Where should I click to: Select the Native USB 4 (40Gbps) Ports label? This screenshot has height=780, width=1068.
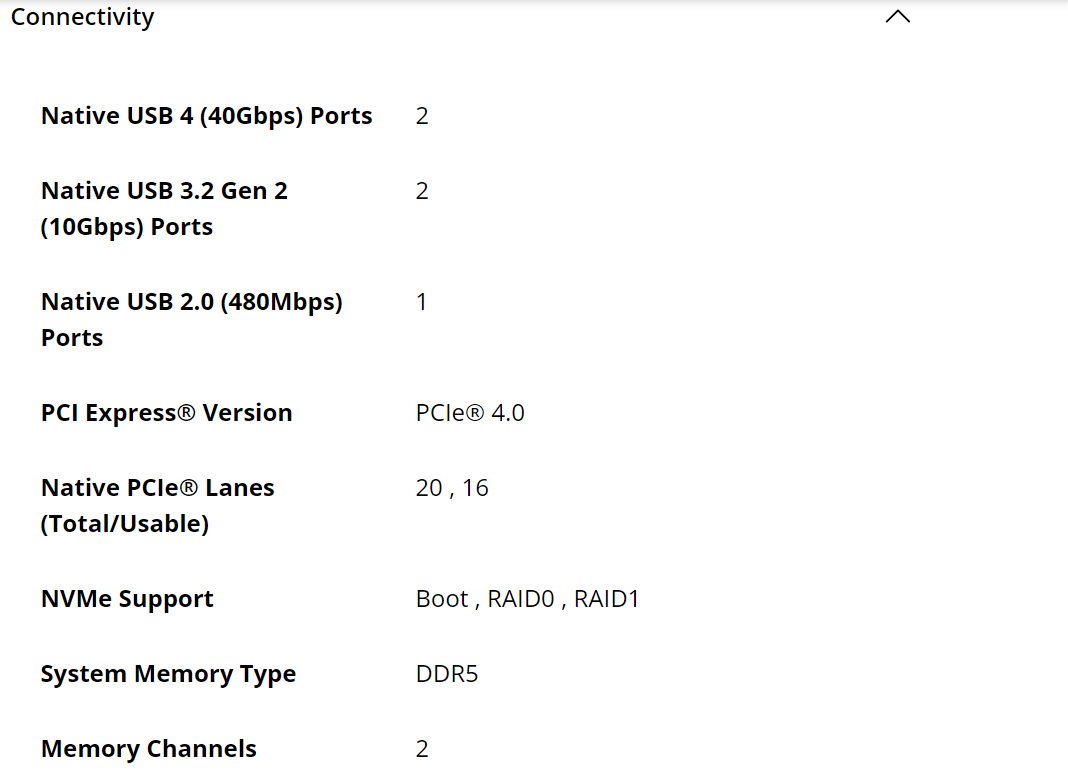coord(206,116)
